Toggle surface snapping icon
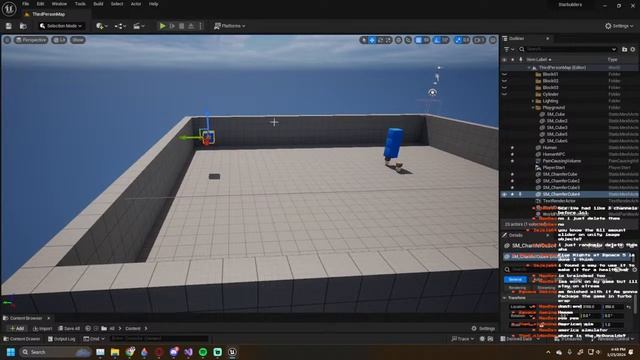The height and width of the screenshot is (360, 640). click(408, 40)
